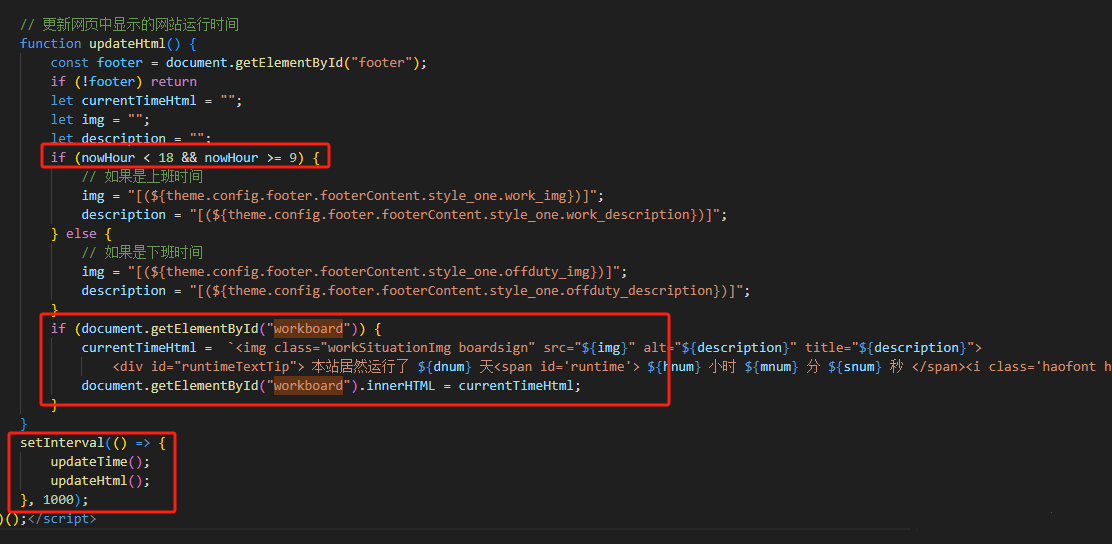The image size is (1112, 544).
Task: Click offduty_description in the template string
Action: [636, 290]
